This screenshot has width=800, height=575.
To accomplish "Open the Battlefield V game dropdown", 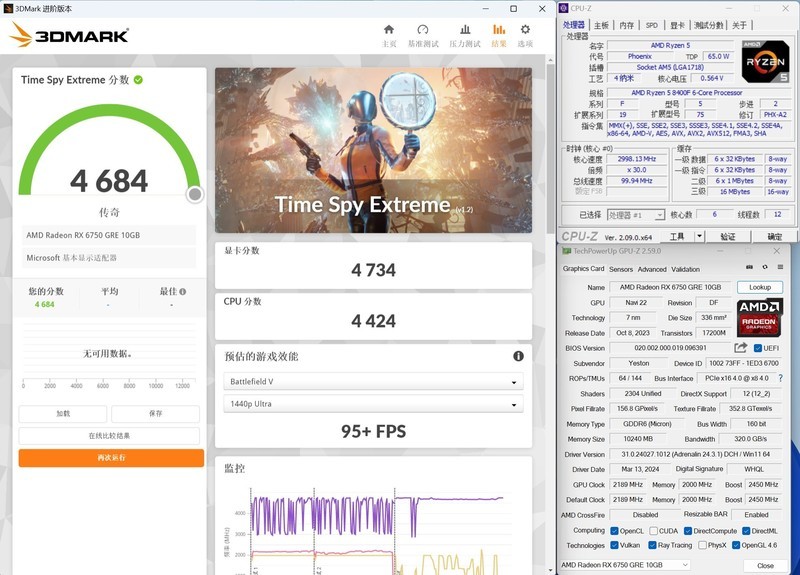I will click(373, 381).
